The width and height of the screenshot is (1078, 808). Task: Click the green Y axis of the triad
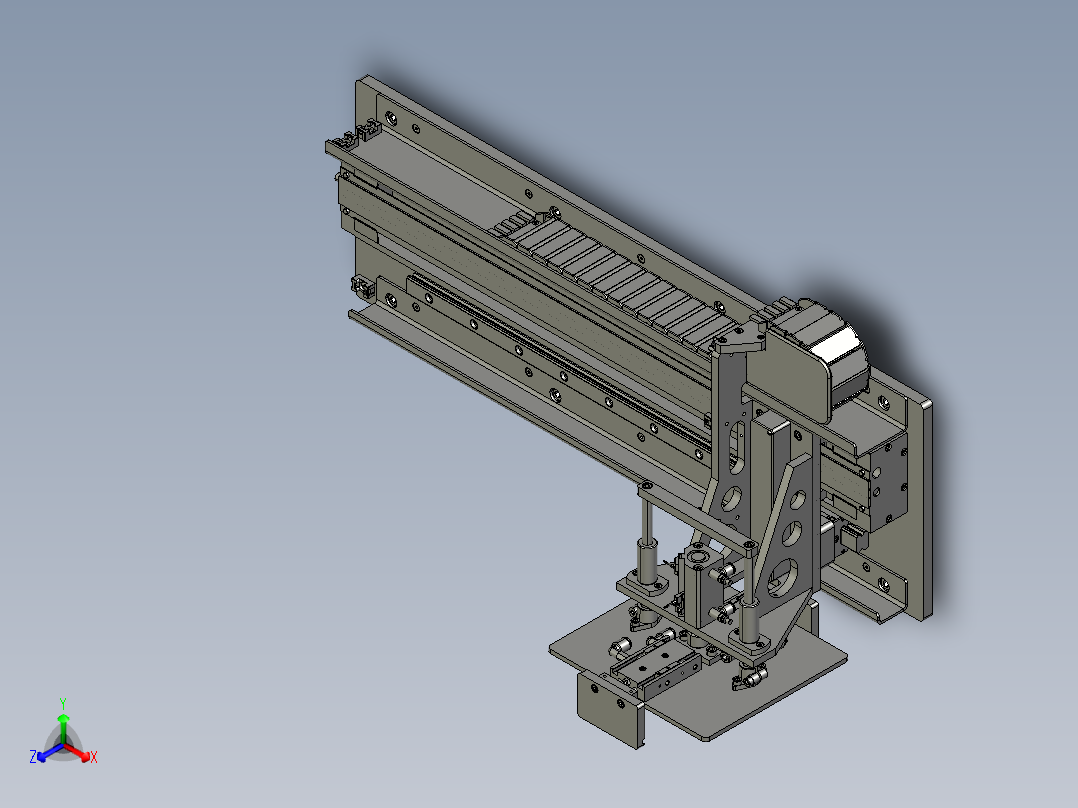(63, 726)
